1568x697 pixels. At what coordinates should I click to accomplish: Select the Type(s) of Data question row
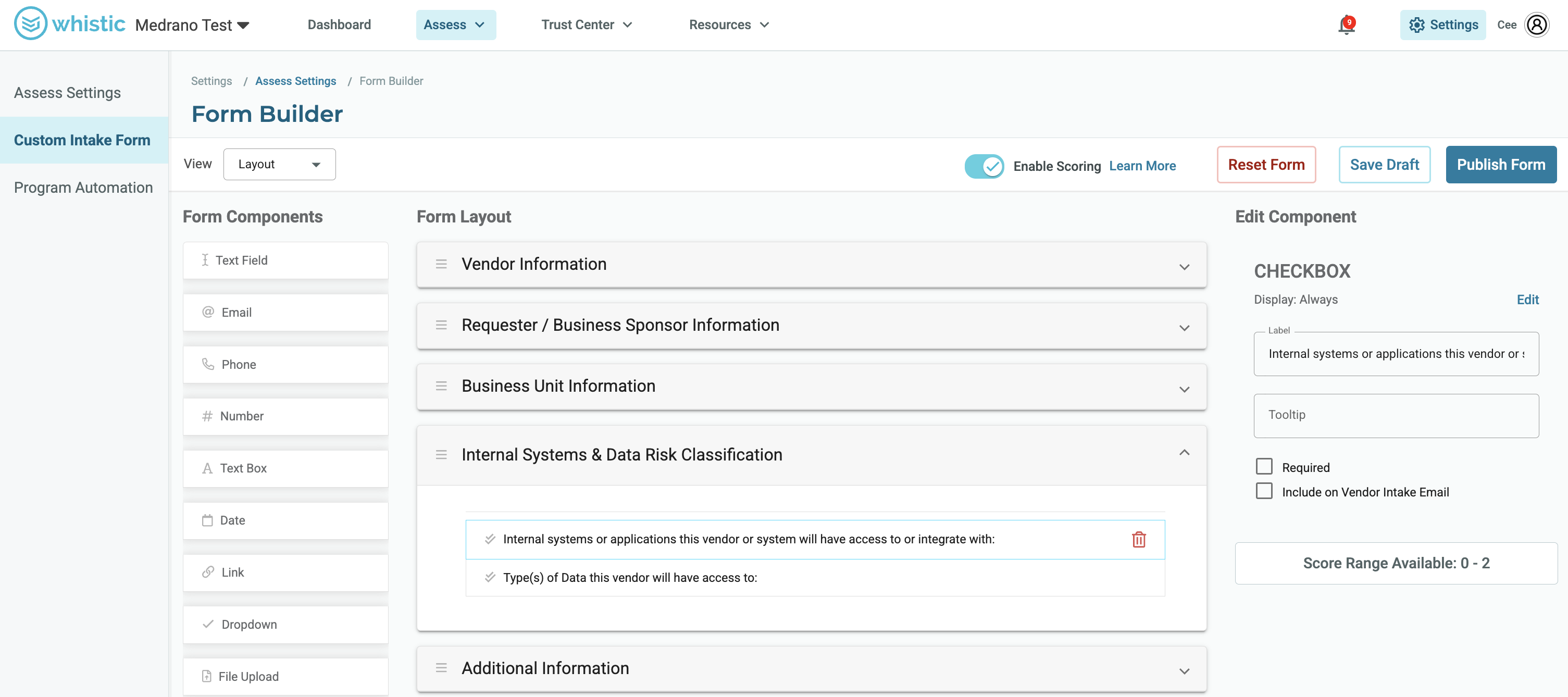(x=815, y=578)
